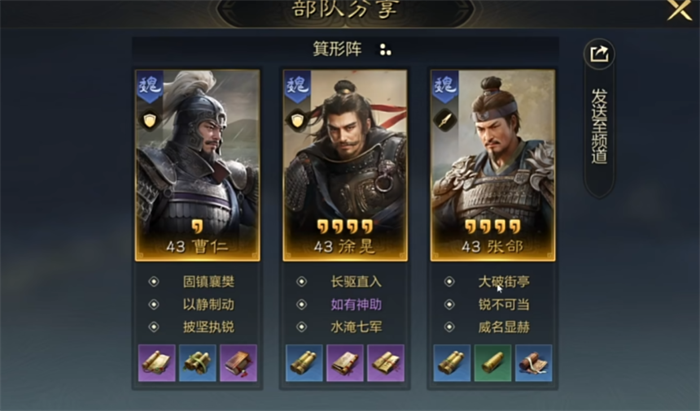Close the 部队分享 panel

tap(679, 9)
